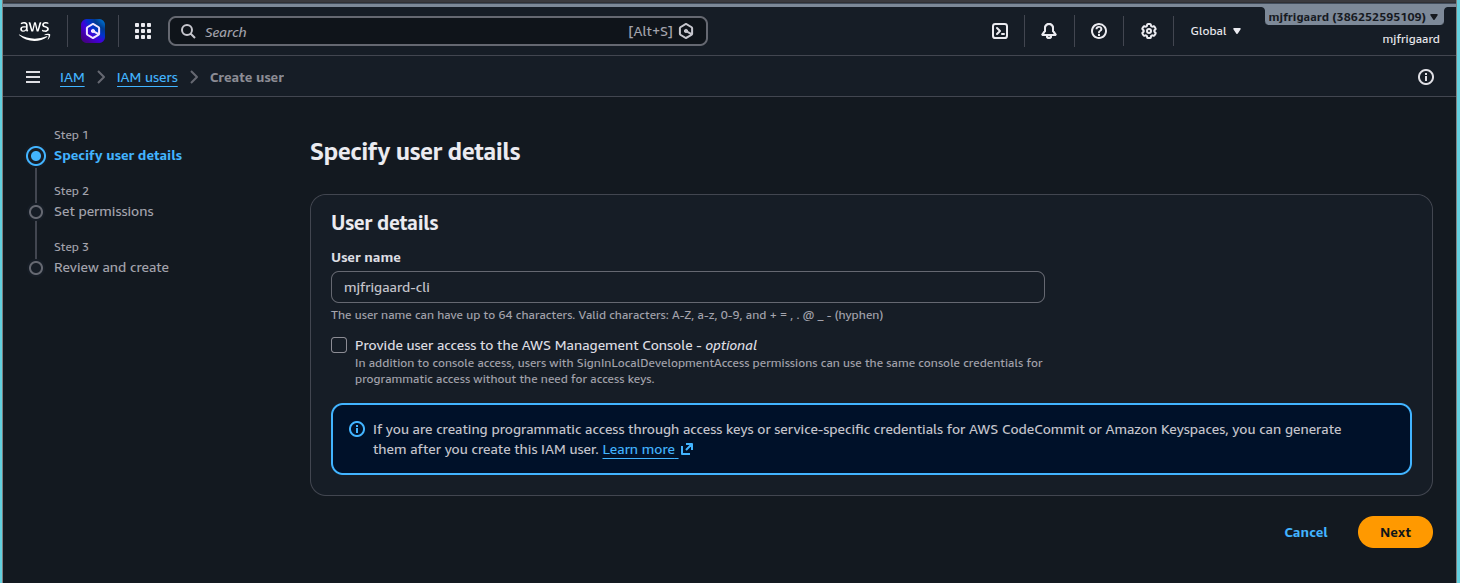The width and height of the screenshot is (1460, 583).
Task: Select Set permissions step
Action: 104,211
